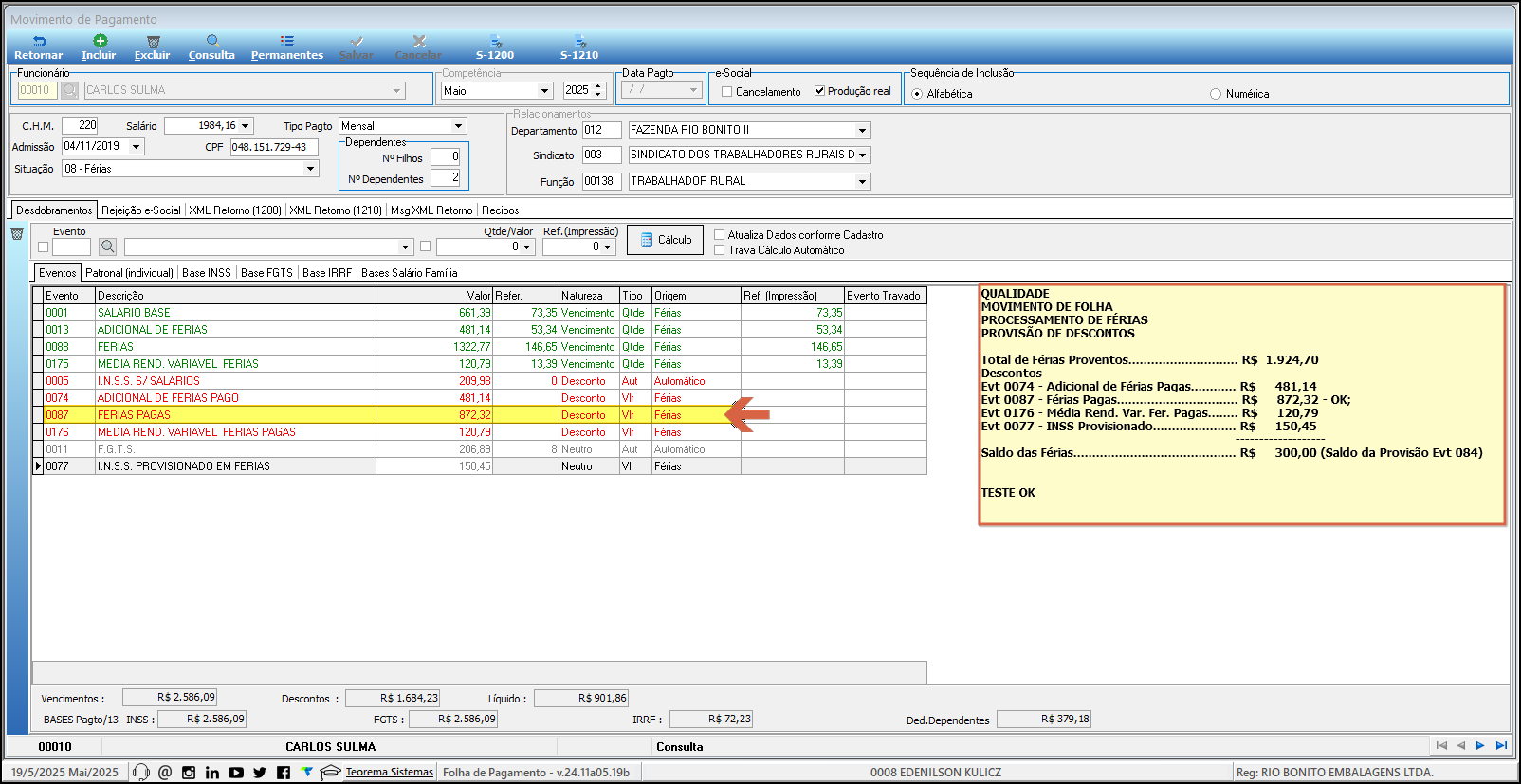This screenshot has height=784, width=1521.
Task: Switch to the Base INSS tab
Action: (x=207, y=273)
